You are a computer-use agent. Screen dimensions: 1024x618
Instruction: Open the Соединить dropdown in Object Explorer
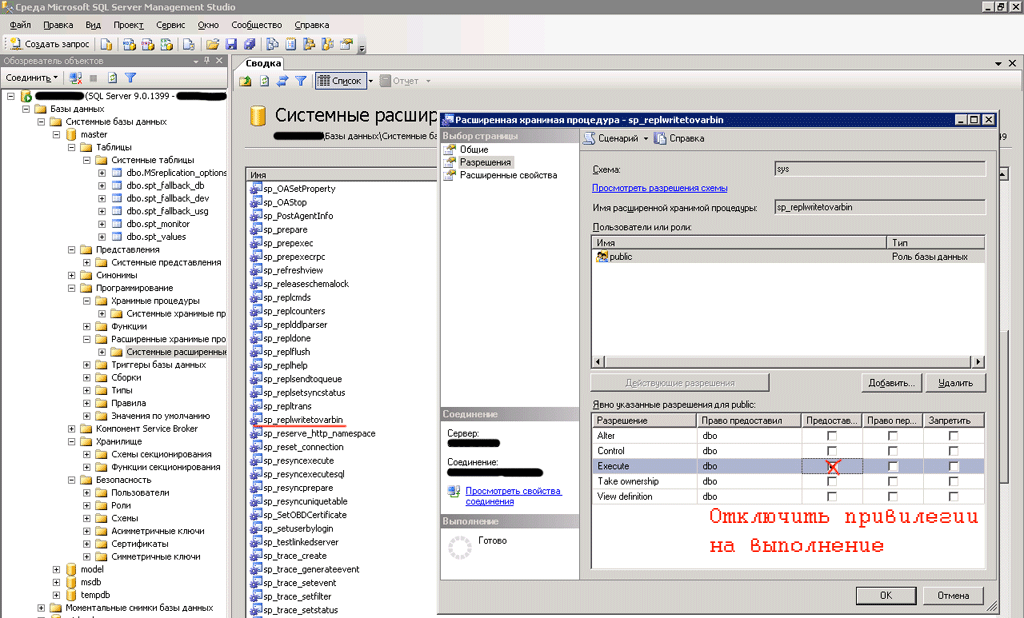[x=31, y=77]
